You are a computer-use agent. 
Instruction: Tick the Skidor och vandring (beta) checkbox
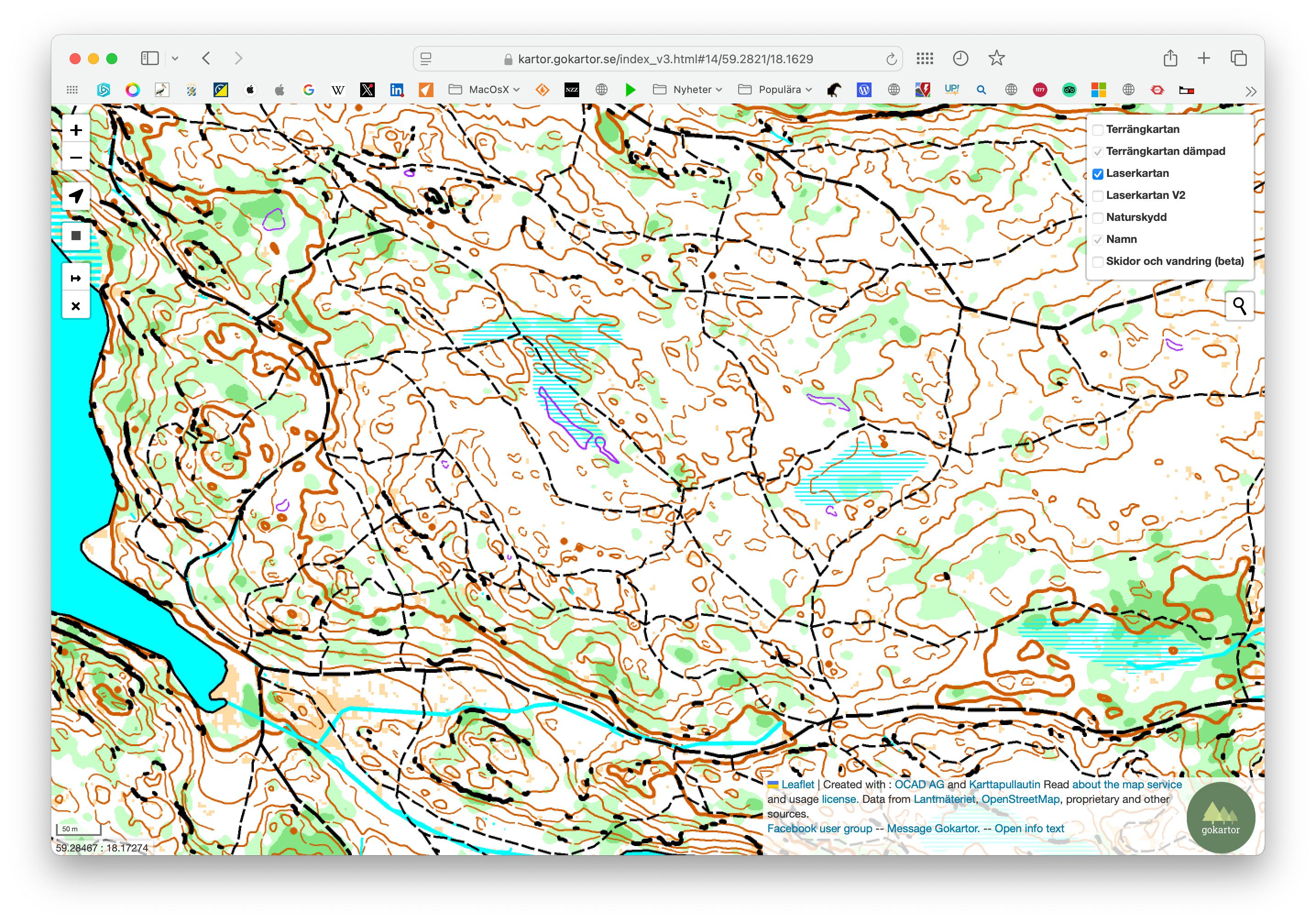tap(1097, 262)
